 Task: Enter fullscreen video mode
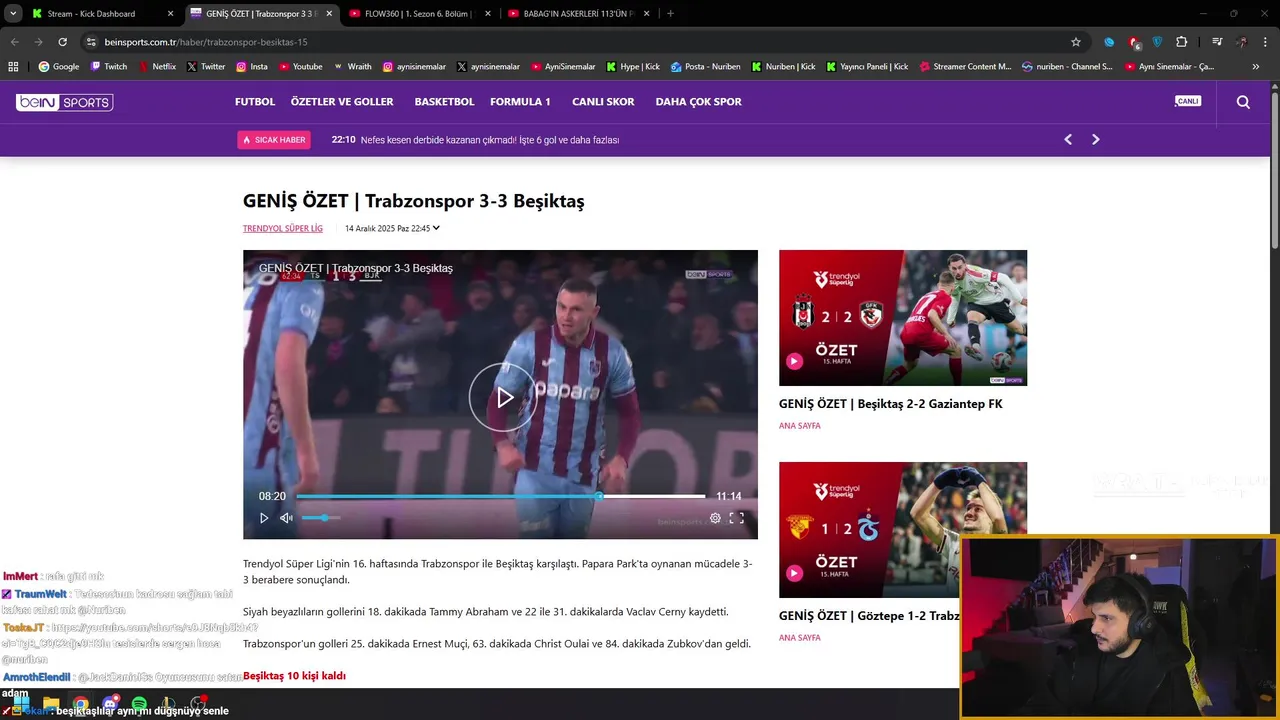pyautogui.click(x=737, y=518)
